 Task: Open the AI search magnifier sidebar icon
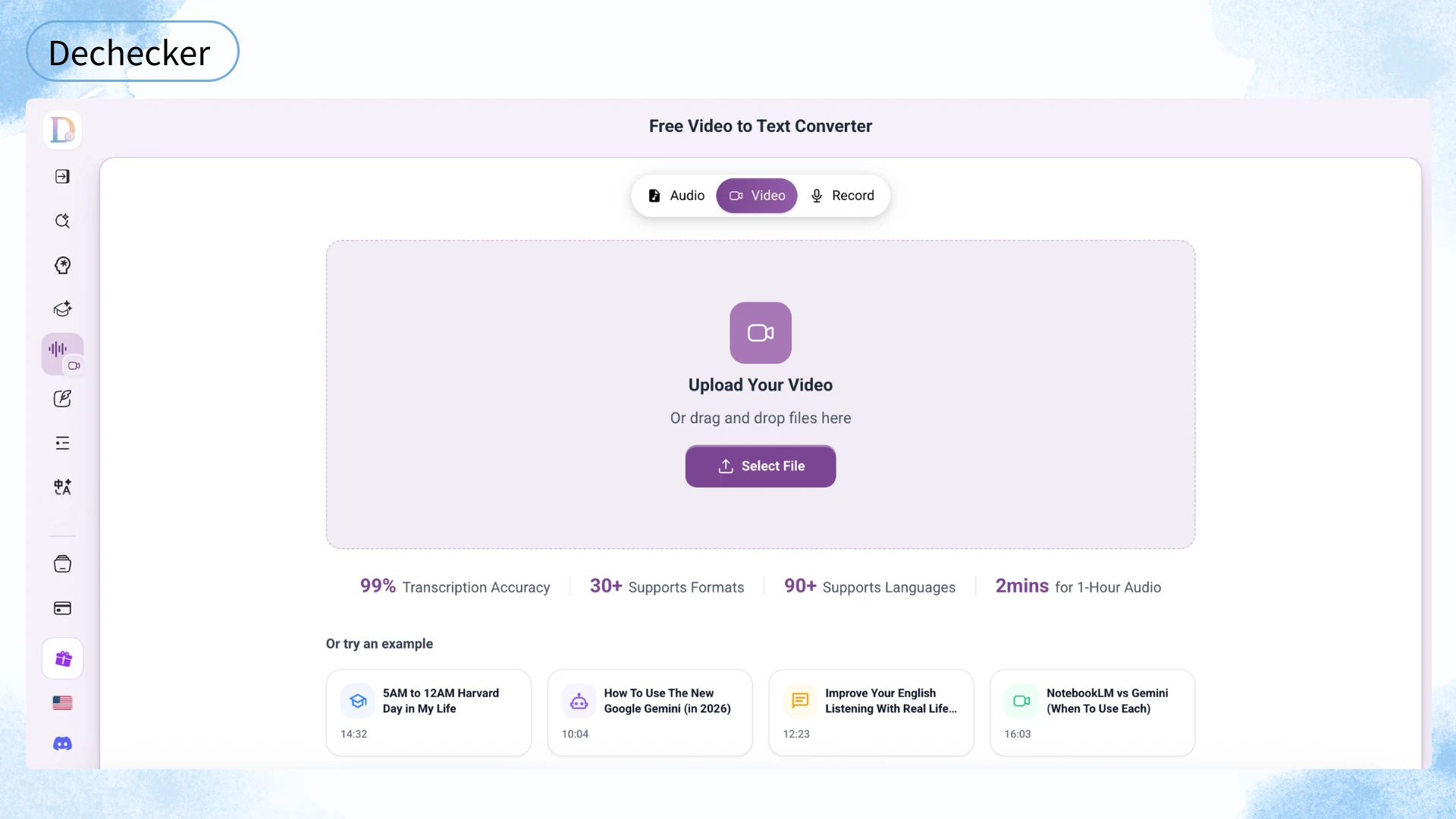[63, 221]
